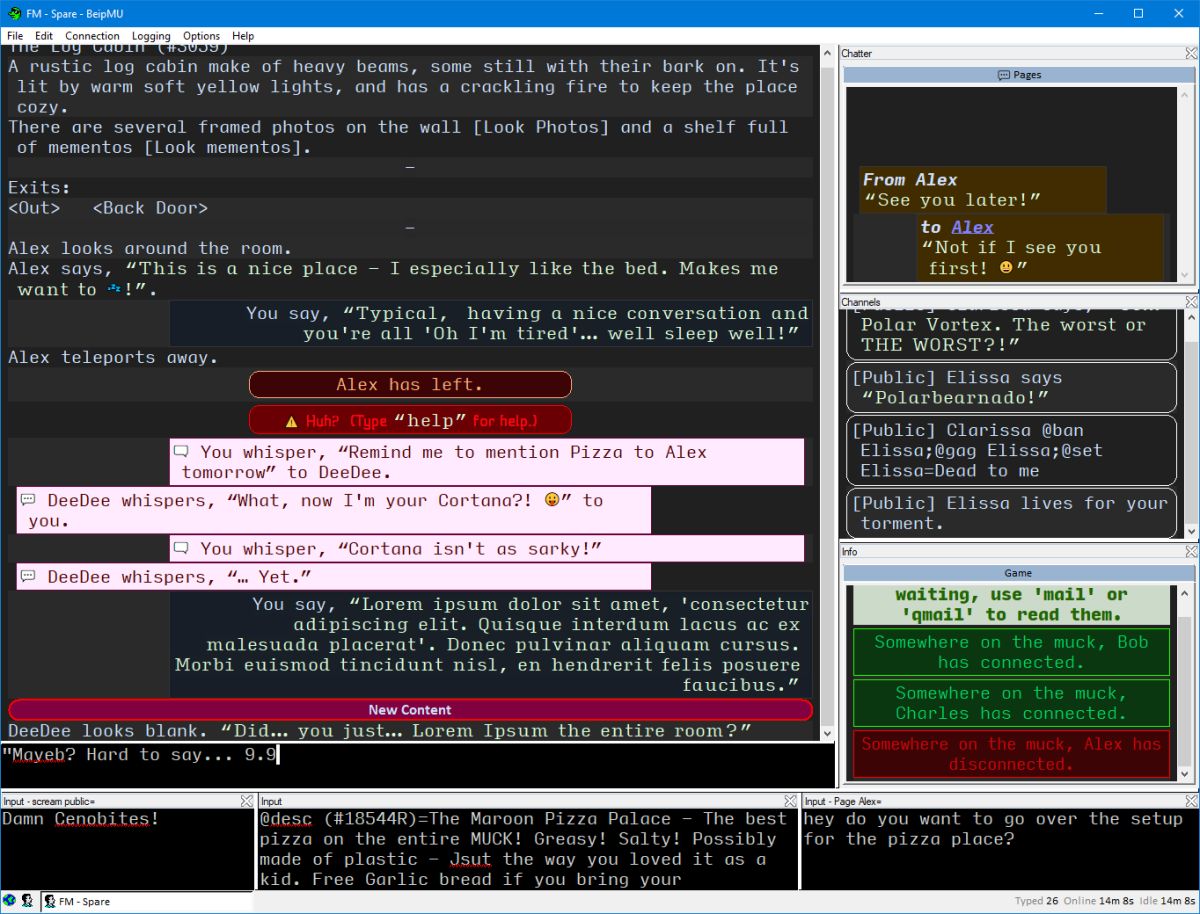The width and height of the screenshot is (1200, 914).
Task: Click Alex looks around the room line
Action: pyautogui.click(x=150, y=248)
